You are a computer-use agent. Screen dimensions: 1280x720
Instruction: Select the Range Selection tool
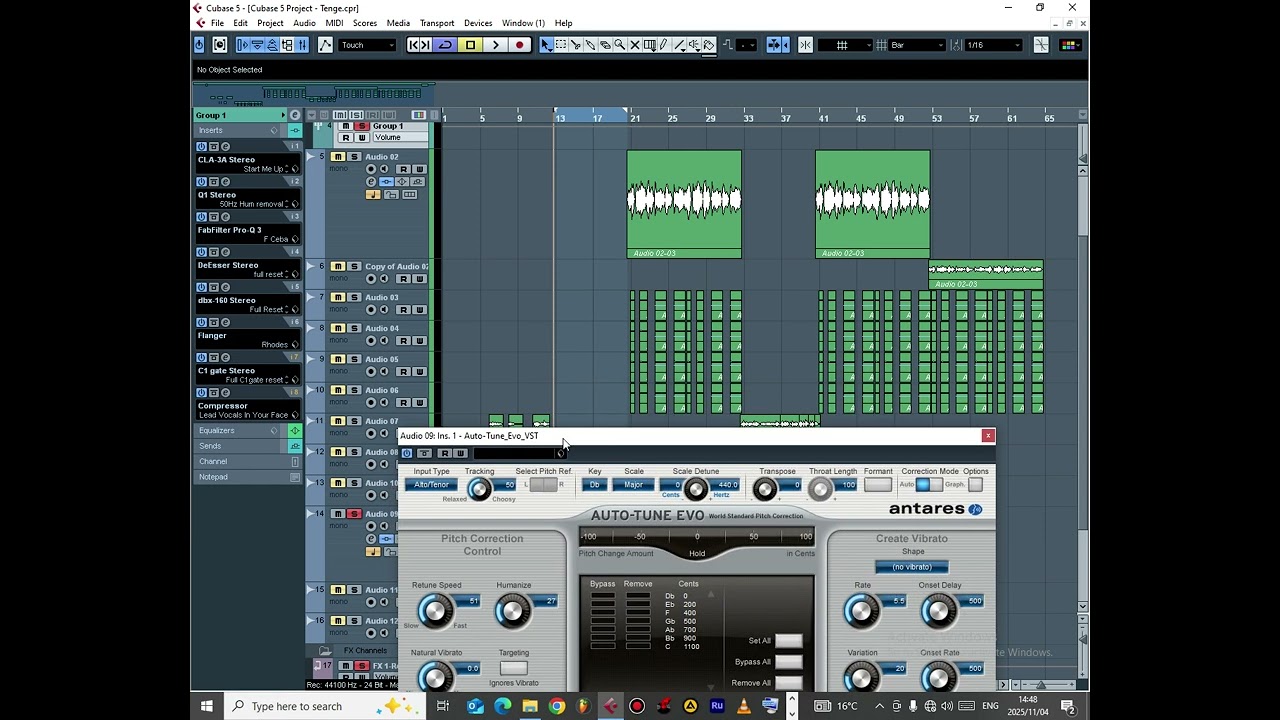click(x=561, y=45)
